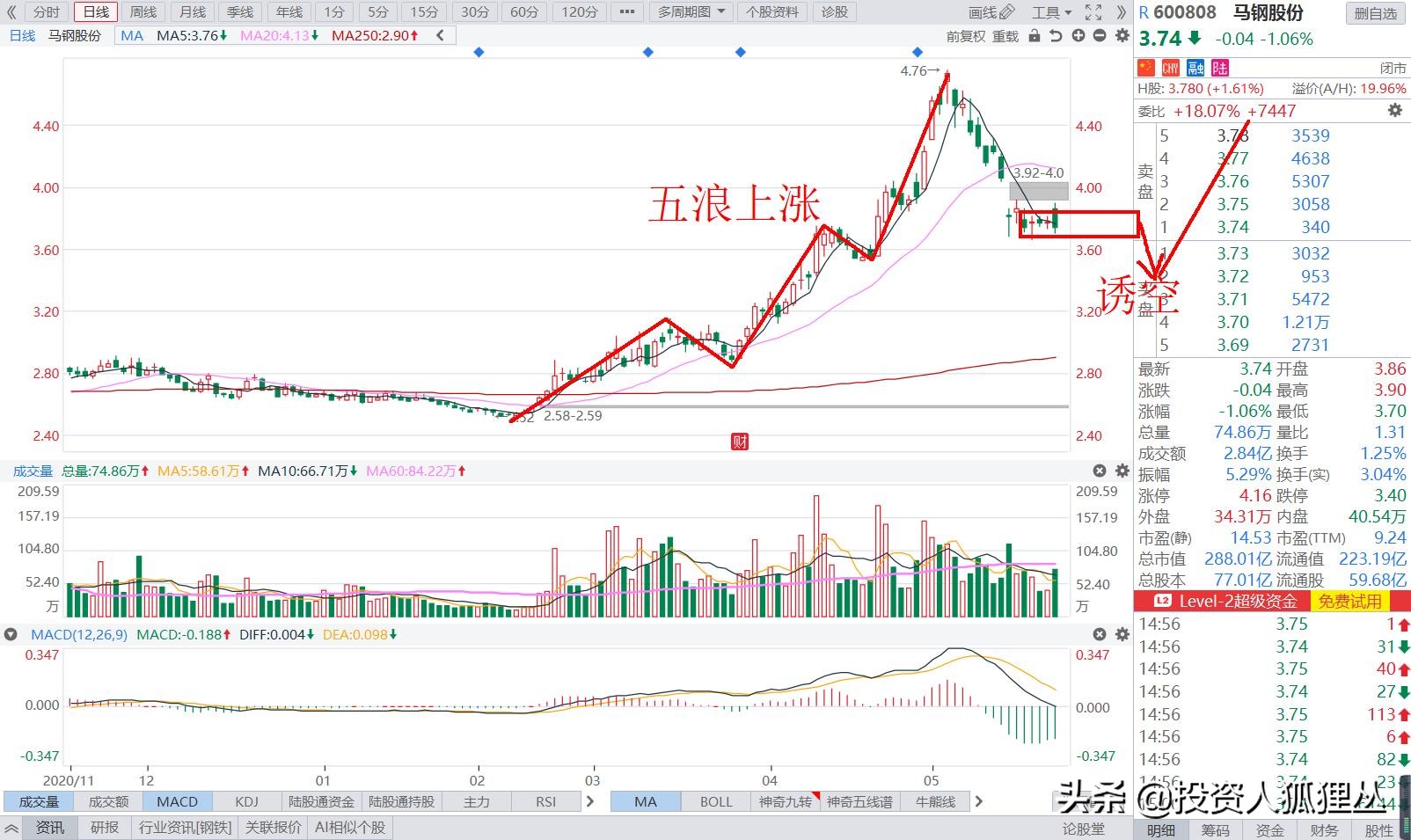Zoom in the chart with plus icon
Viewport: 1411px width, 840px height.
[x=1078, y=36]
